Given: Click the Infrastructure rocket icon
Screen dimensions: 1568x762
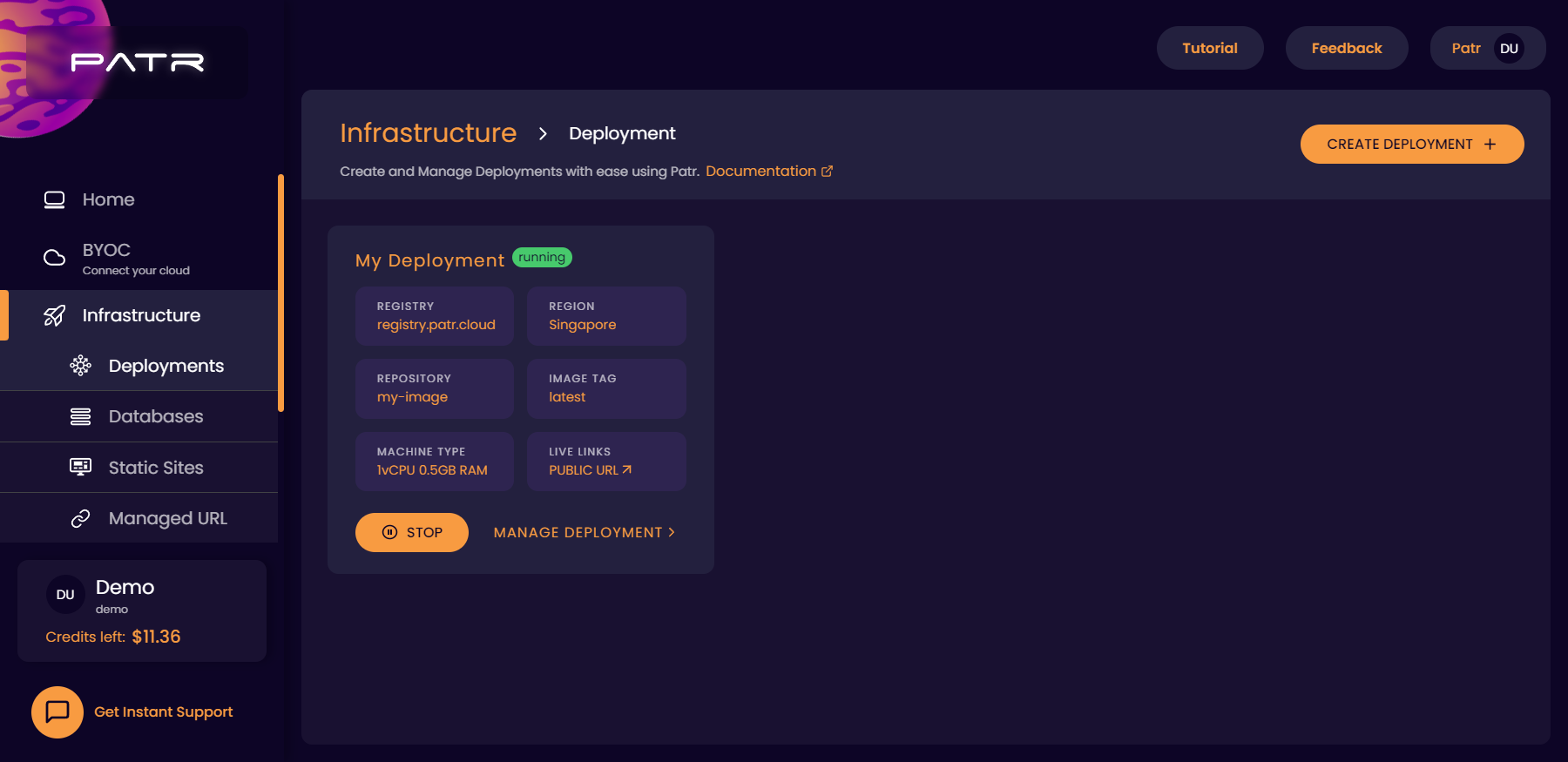Looking at the screenshot, I should tap(55, 315).
